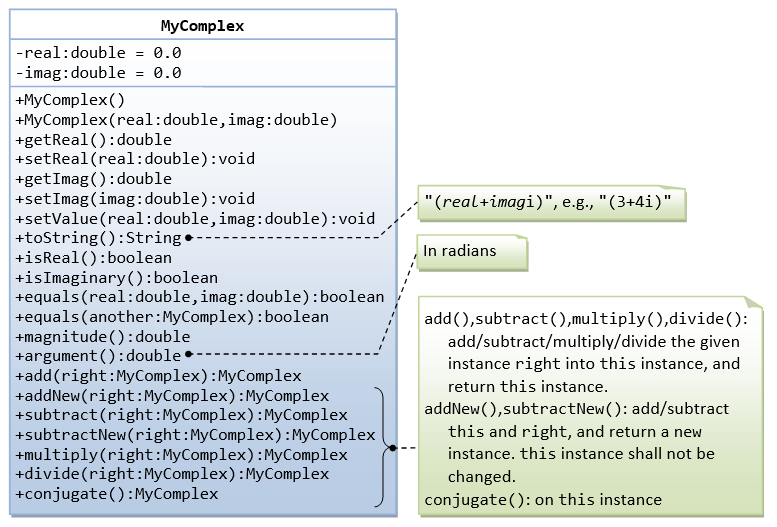
Task: Click the +isImaginary():boolean method
Action: (x=117, y=278)
